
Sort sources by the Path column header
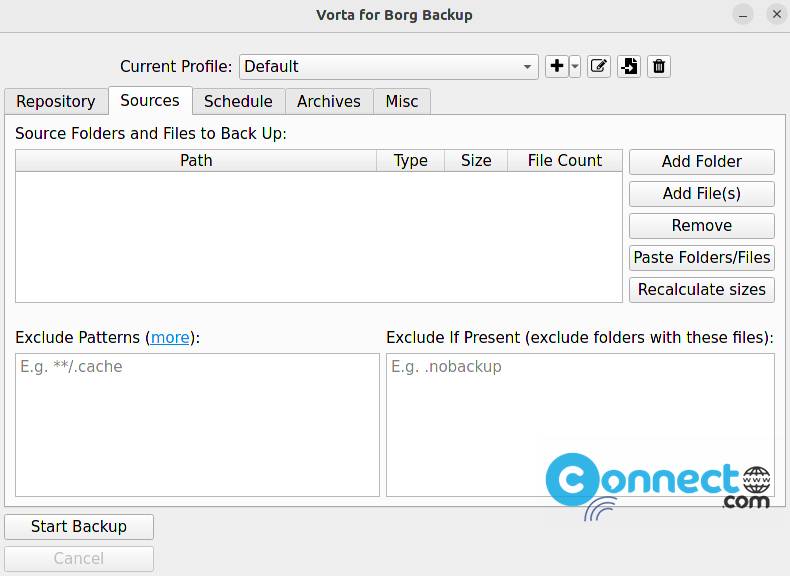pyautogui.click(x=196, y=161)
